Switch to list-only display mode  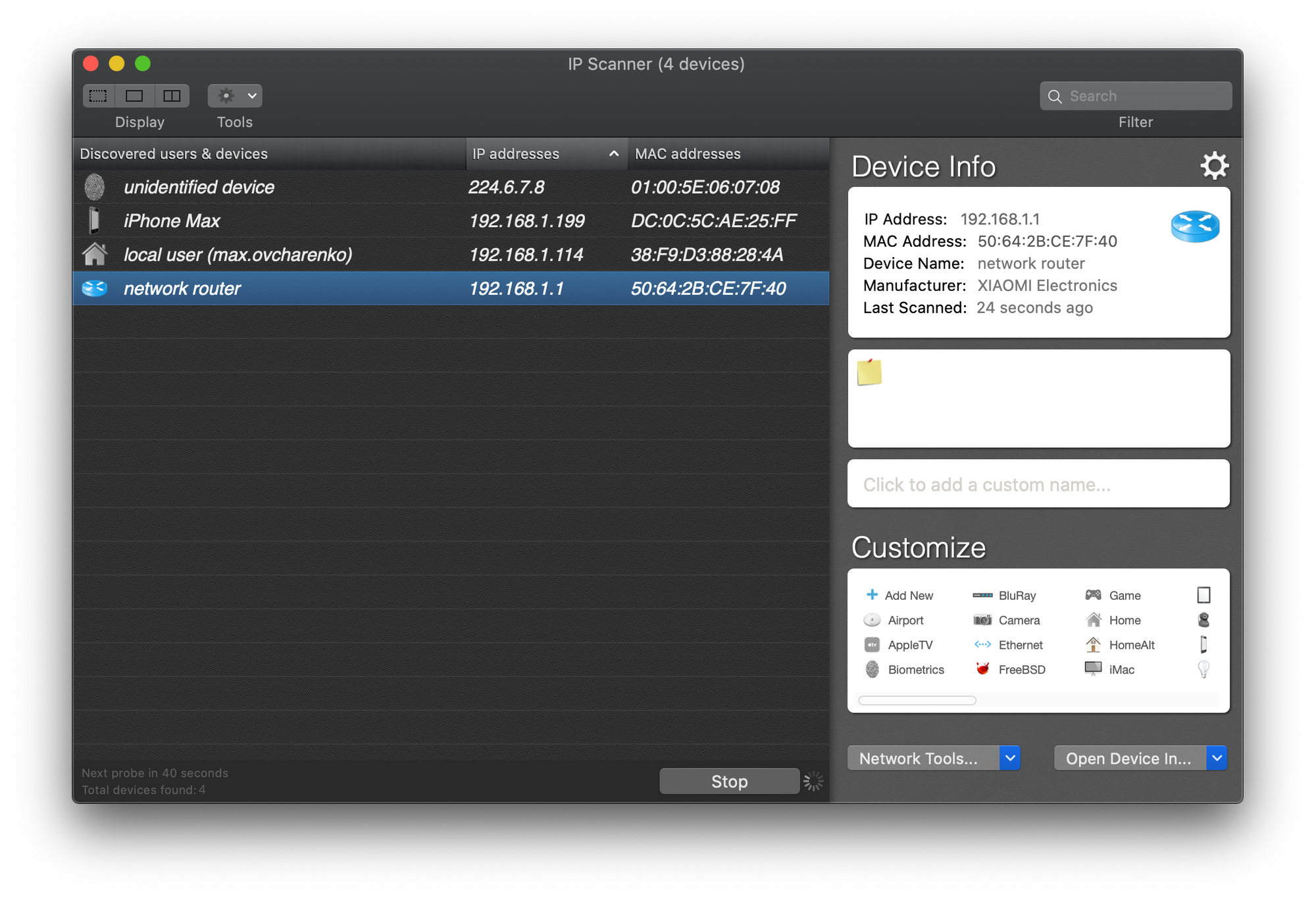[x=99, y=96]
